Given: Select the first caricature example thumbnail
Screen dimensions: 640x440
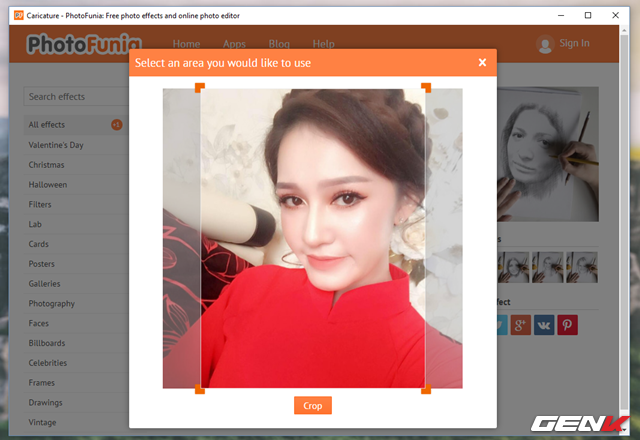Looking at the screenshot, I should click(513, 267).
